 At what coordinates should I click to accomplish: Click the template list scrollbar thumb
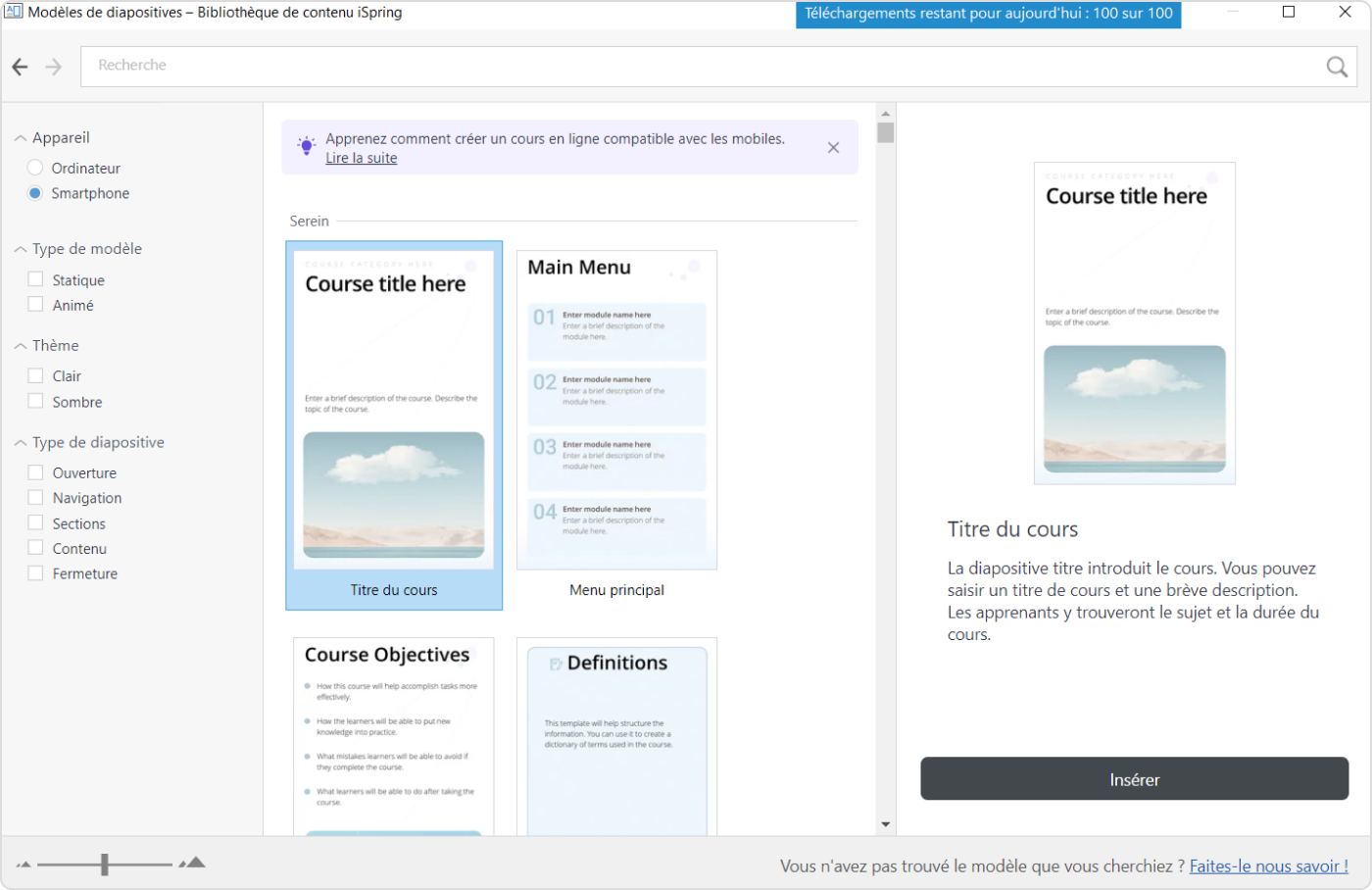pyautogui.click(x=886, y=132)
